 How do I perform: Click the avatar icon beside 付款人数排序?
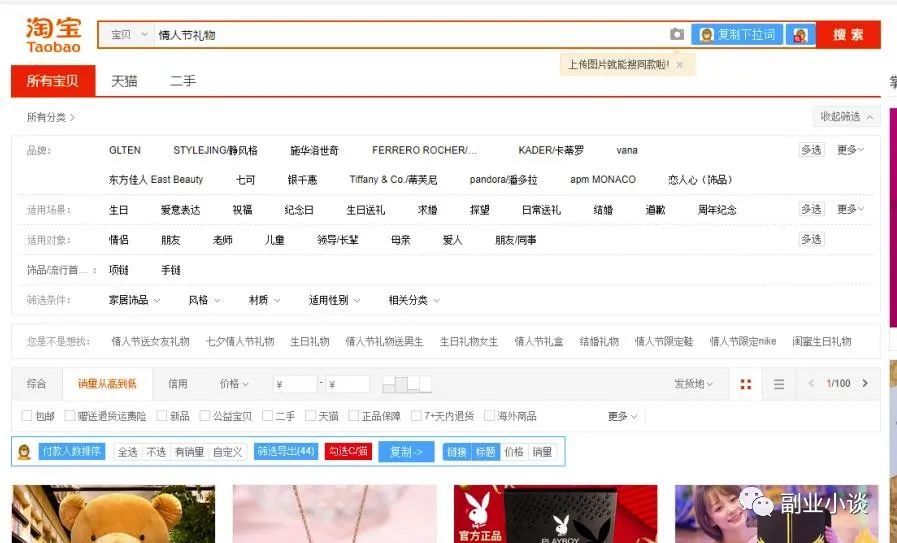[24, 452]
